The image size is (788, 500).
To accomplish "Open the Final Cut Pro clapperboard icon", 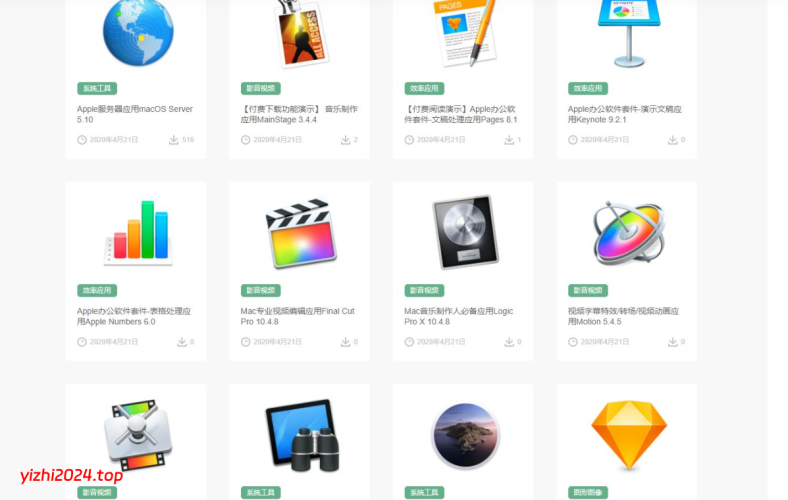I will coord(301,233).
